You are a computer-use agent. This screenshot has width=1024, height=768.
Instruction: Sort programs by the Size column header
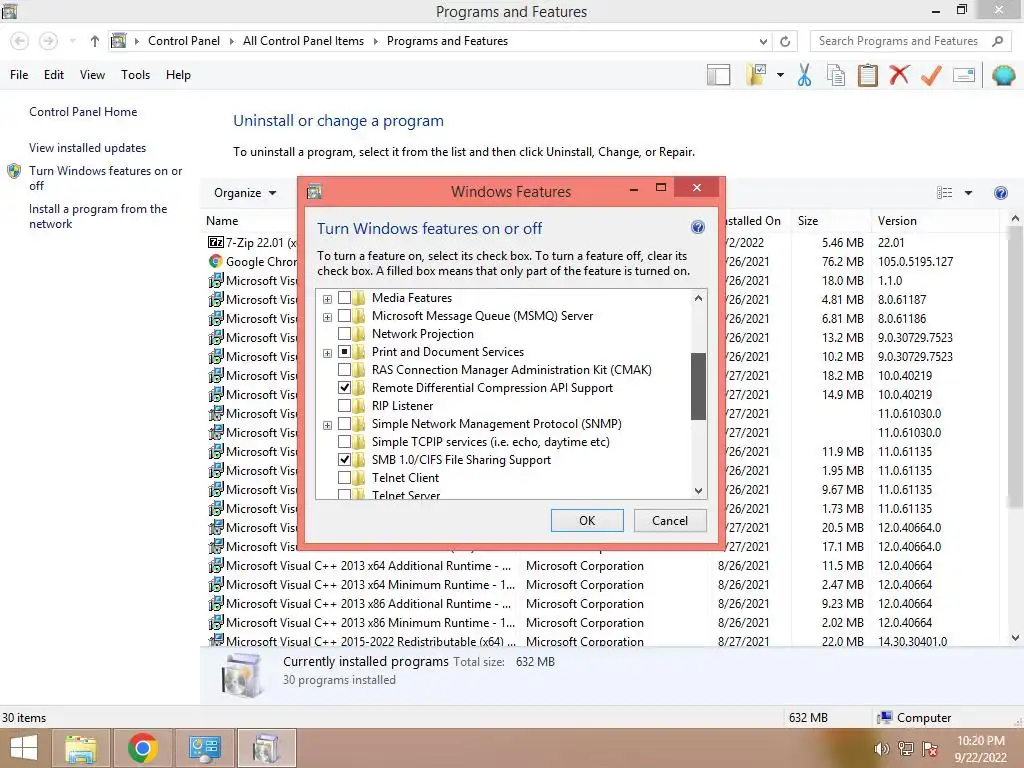[x=831, y=221]
